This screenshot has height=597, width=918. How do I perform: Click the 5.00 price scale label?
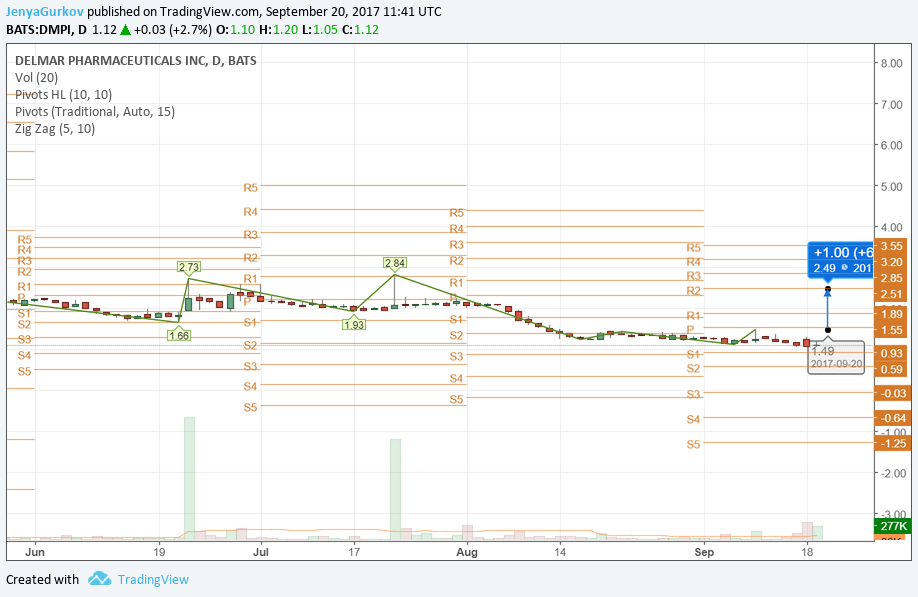click(x=891, y=187)
